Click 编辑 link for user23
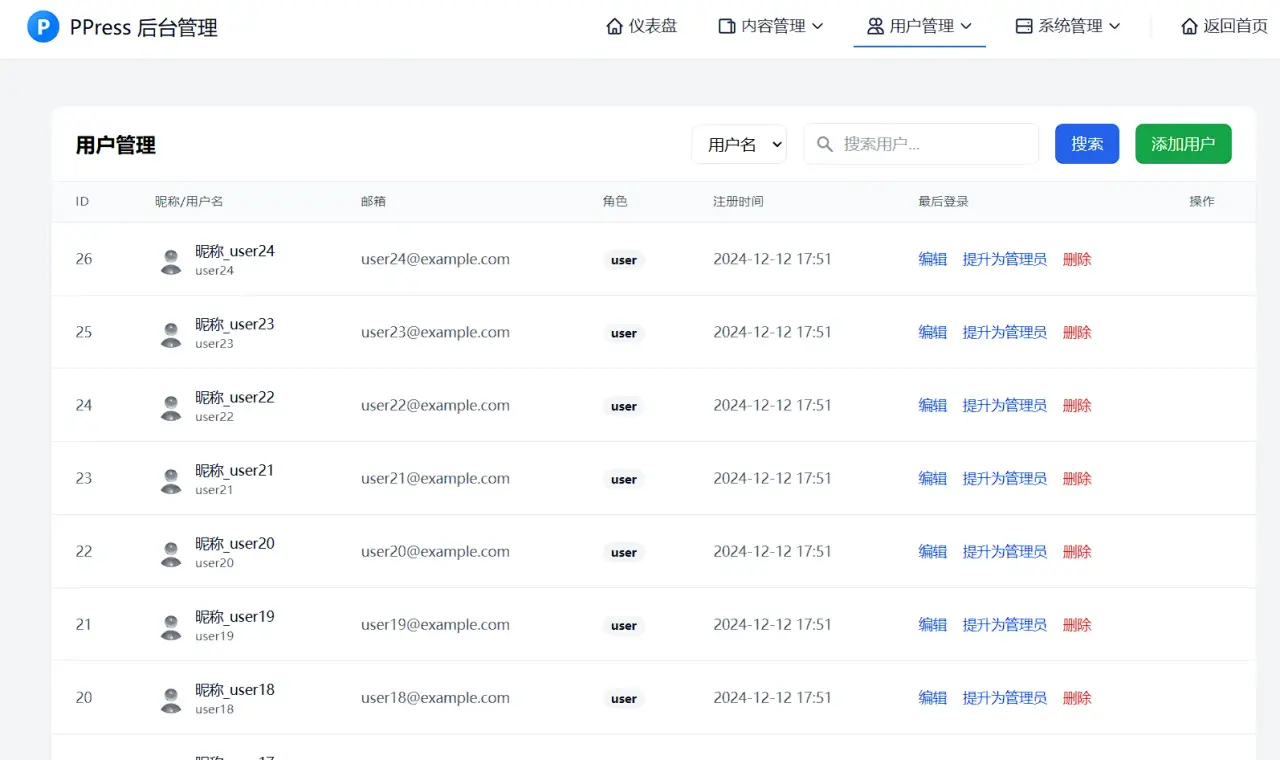The height and width of the screenshot is (760, 1280). 932,332
